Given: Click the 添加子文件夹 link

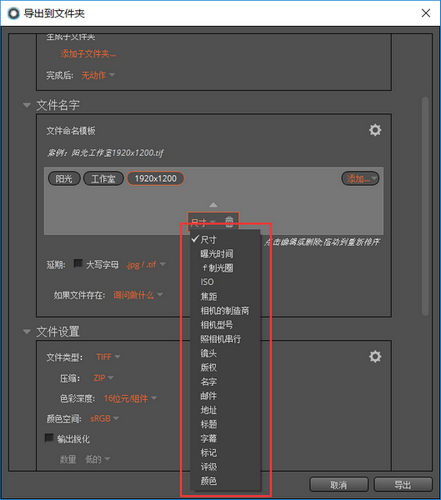Looking at the screenshot, I should [88, 54].
